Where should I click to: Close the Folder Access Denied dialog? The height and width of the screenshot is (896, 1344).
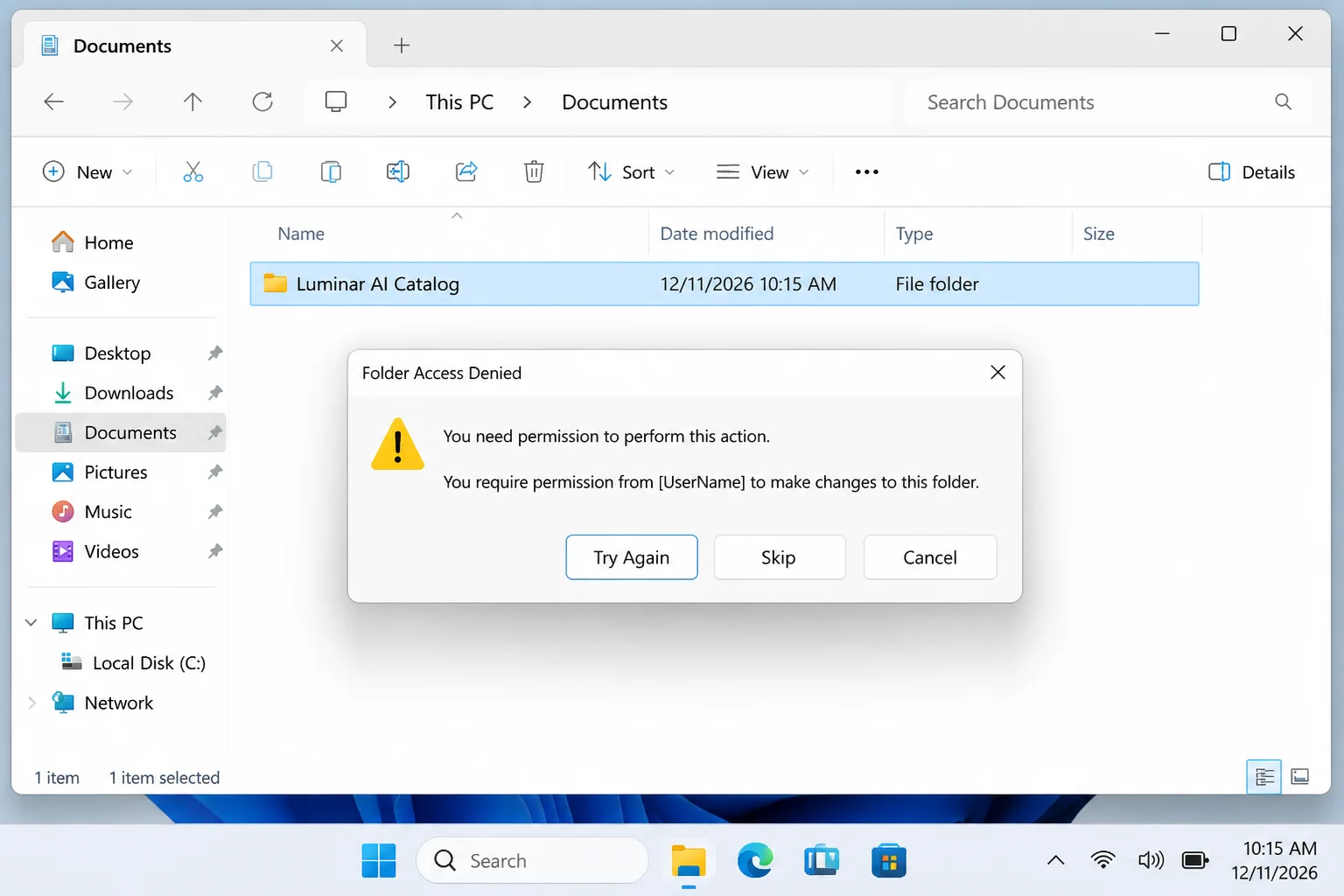997,372
